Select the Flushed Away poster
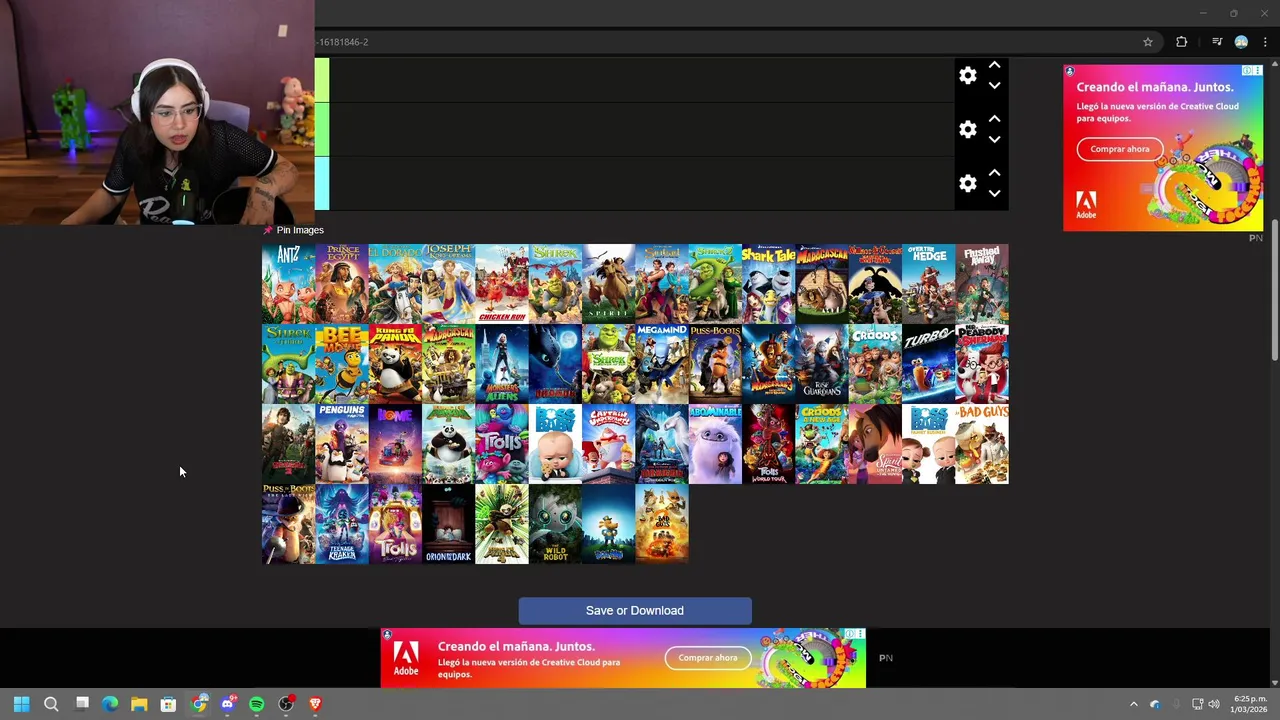The height and width of the screenshot is (720, 1280). pyautogui.click(x=982, y=284)
